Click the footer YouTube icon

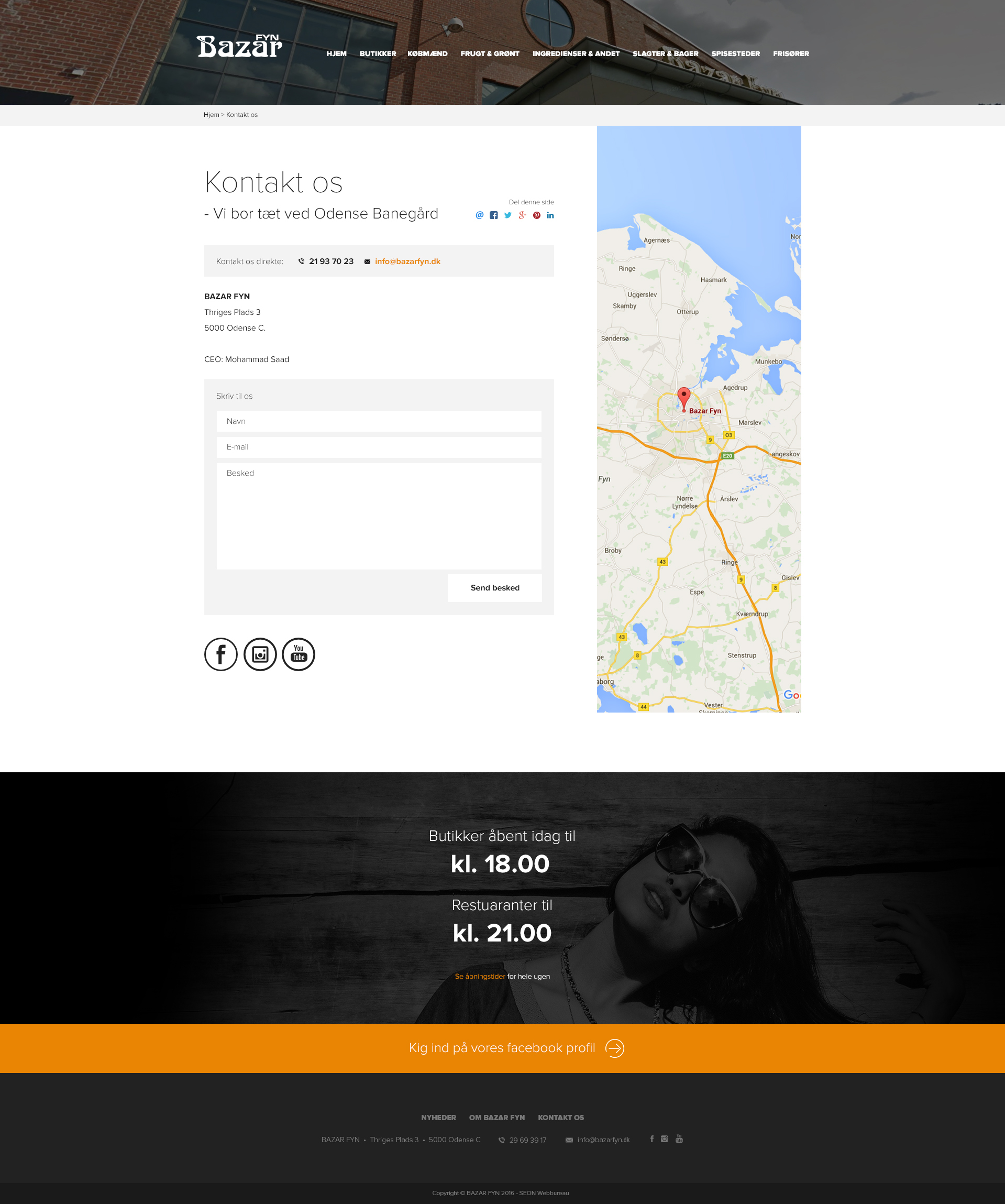coord(679,1139)
